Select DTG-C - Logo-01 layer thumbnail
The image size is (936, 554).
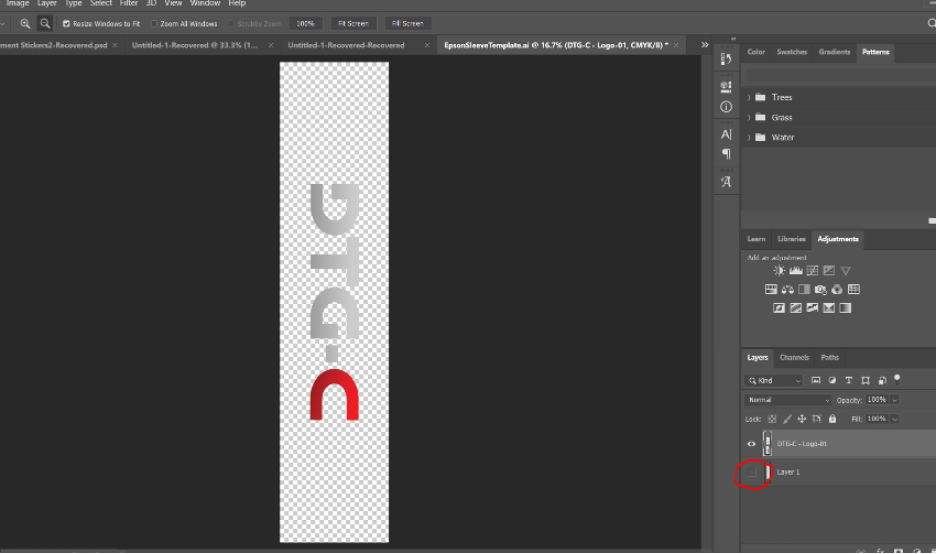click(x=767, y=444)
